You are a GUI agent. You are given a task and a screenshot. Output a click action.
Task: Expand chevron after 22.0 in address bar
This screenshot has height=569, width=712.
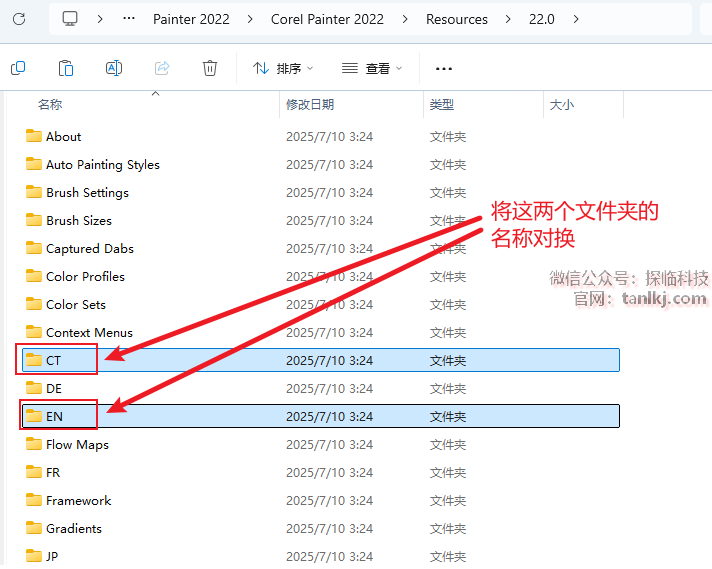[576, 19]
